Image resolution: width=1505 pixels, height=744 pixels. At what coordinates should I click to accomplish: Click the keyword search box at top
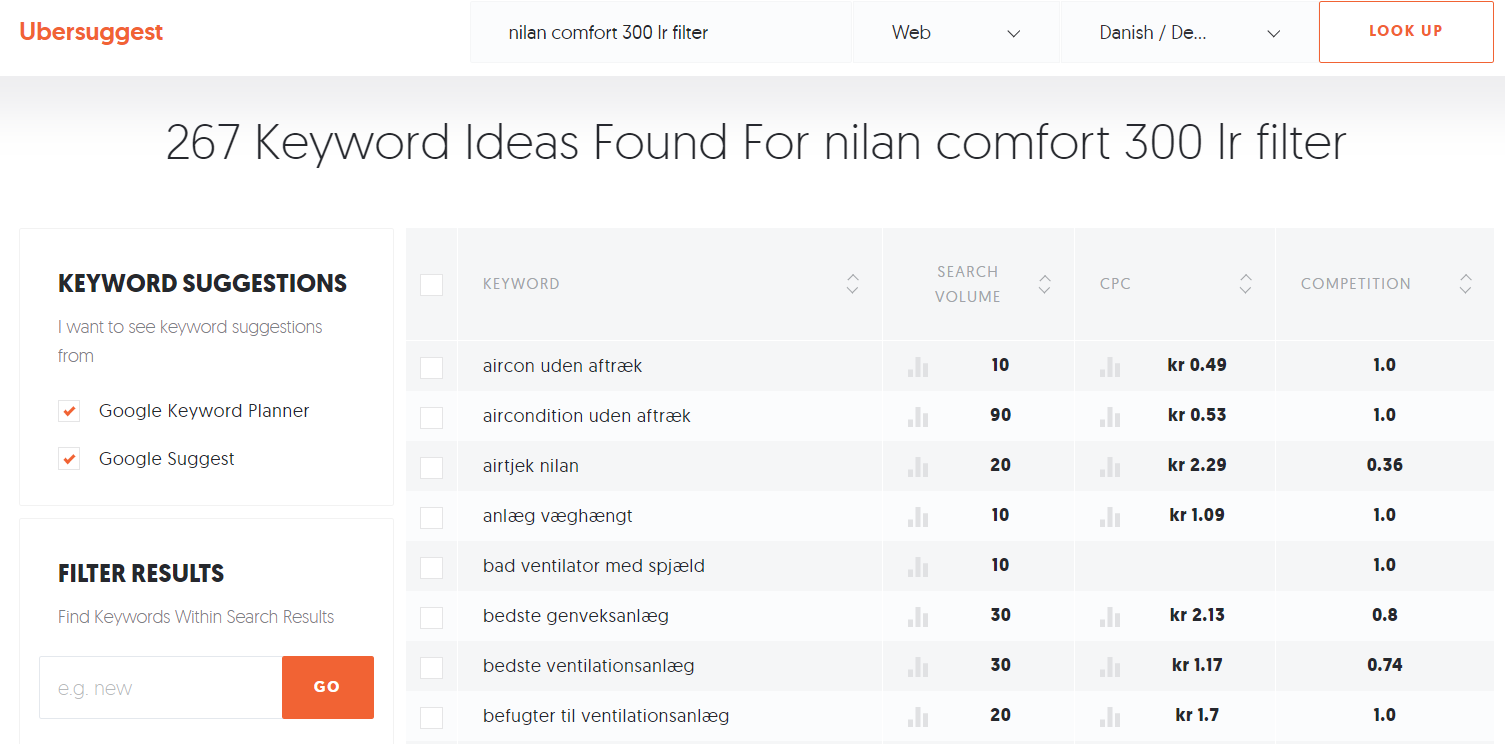(660, 33)
